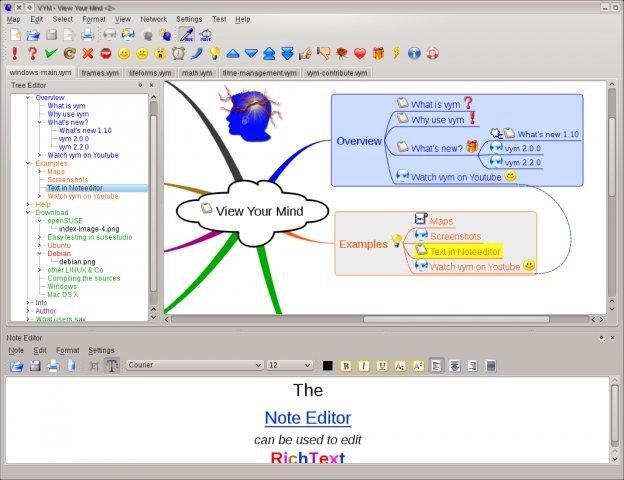Screen dimensions: 624x480
Task: Expand the Maps tree branch
Action: click(x=39, y=172)
